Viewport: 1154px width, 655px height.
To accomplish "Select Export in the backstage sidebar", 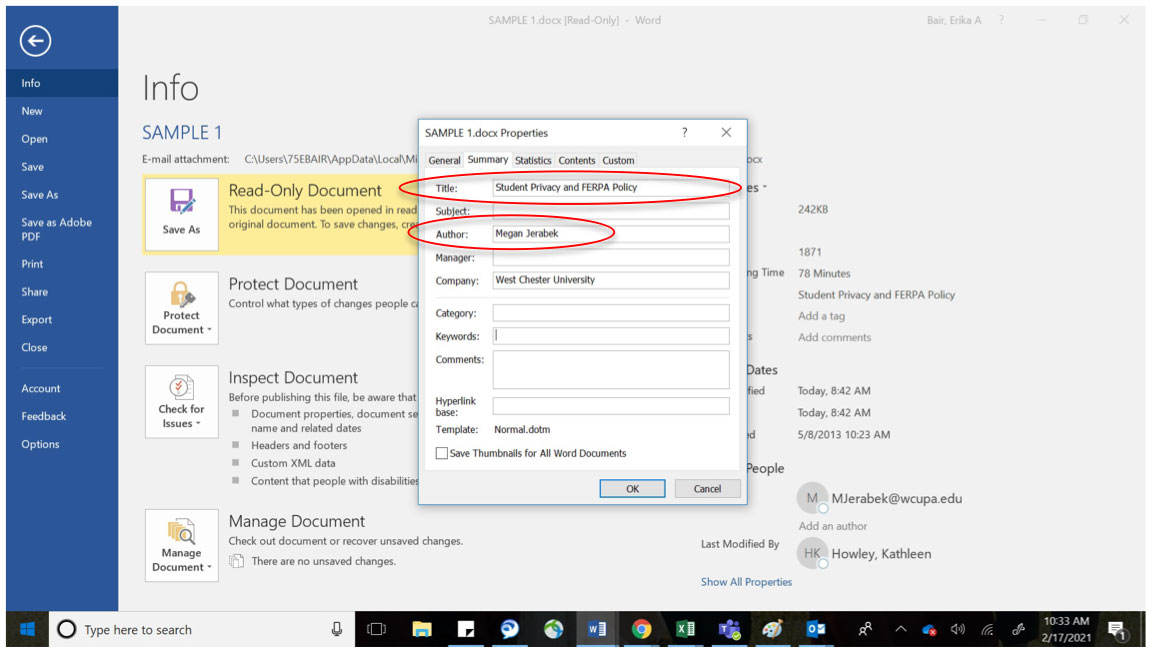I will click(62, 320).
